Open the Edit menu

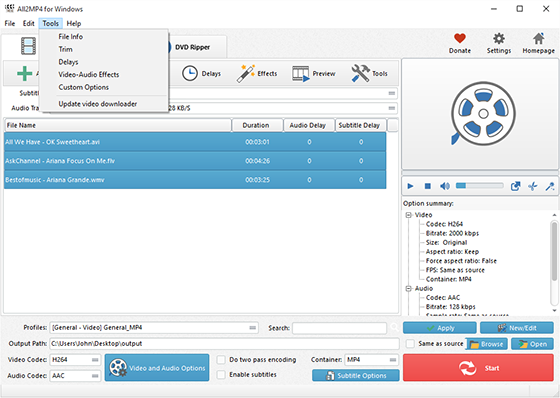tap(29, 23)
